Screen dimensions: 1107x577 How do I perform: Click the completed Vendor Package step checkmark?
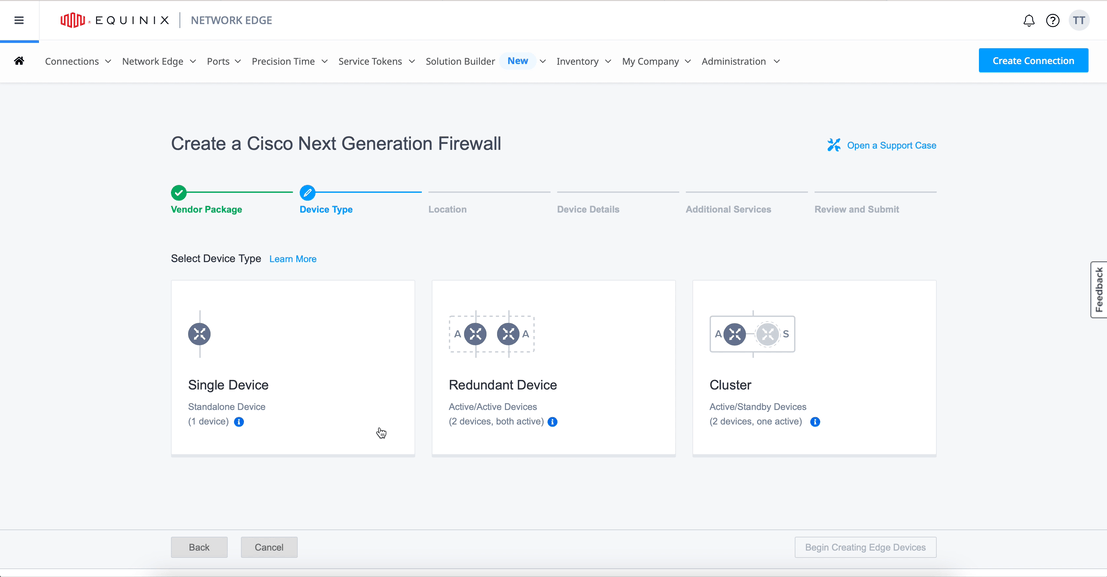tap(179, 191)
